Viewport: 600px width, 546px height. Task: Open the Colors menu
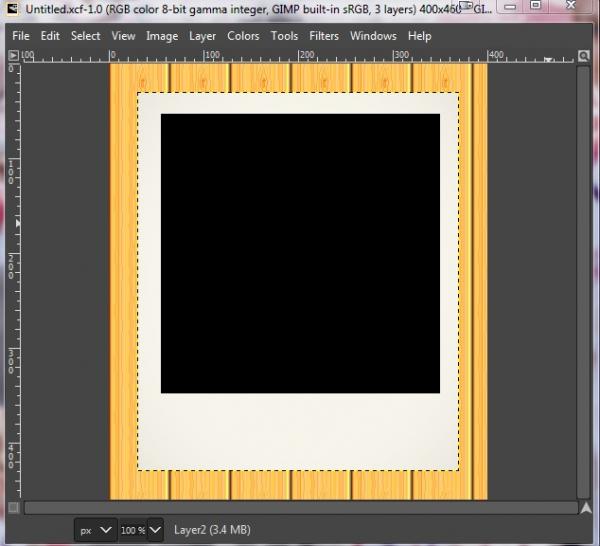point(243,36)
